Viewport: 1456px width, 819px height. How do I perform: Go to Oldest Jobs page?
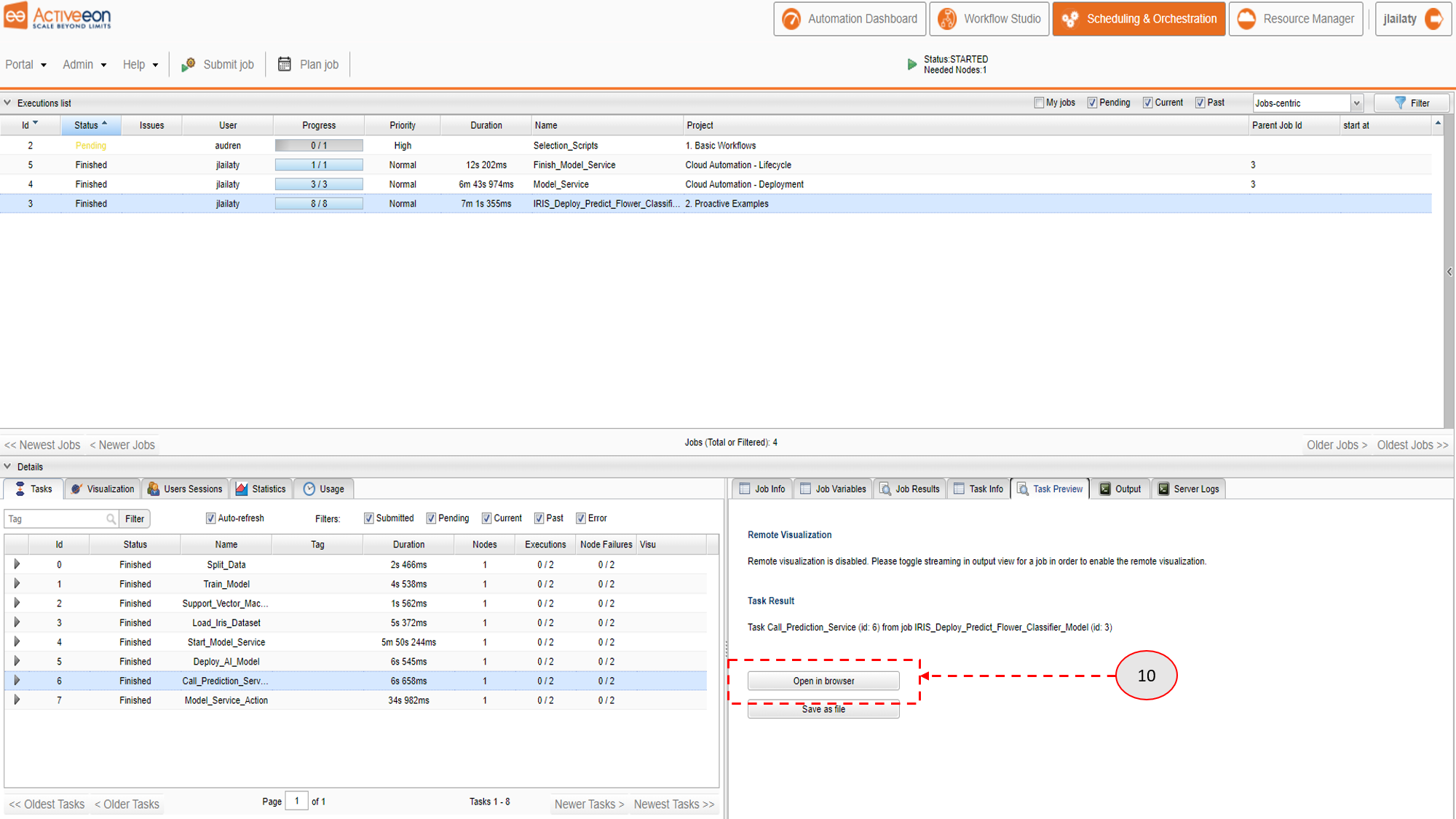tap(1412, 445)
